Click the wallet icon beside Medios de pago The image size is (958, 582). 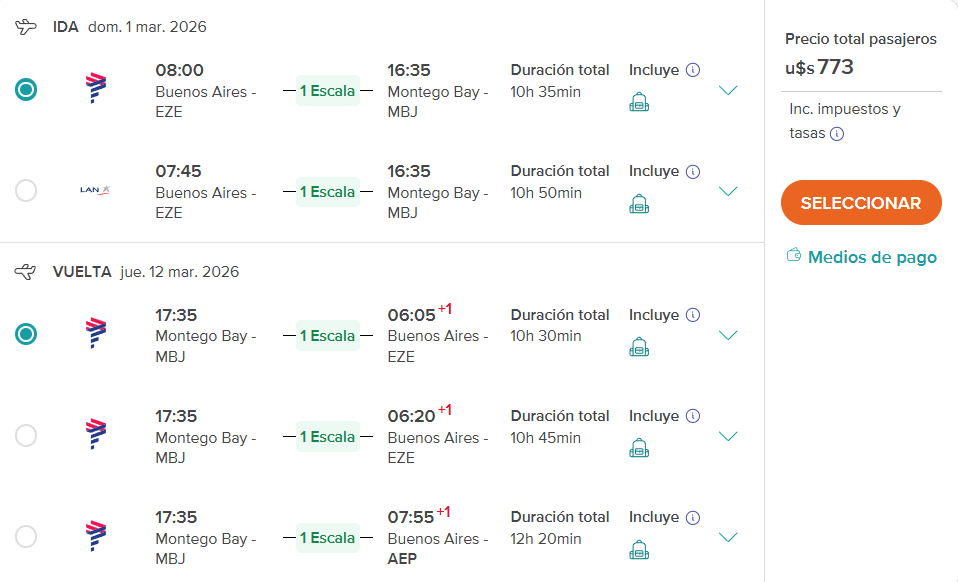(794, 256)
